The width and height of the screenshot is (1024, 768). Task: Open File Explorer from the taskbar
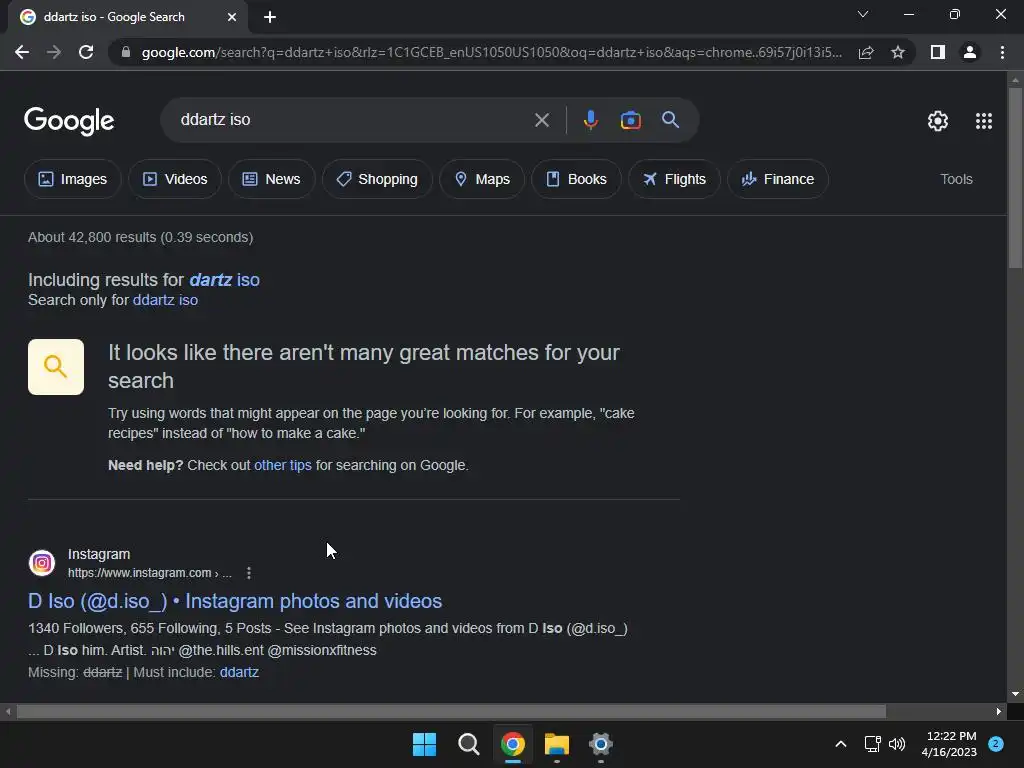click(556, 744)
